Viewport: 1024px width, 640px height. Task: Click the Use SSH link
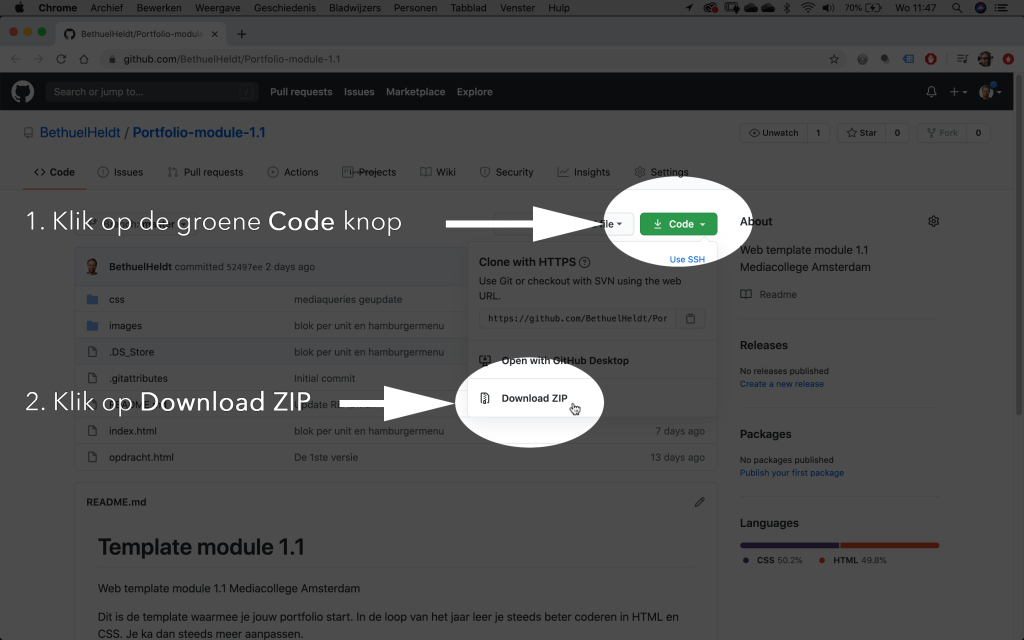687,259
